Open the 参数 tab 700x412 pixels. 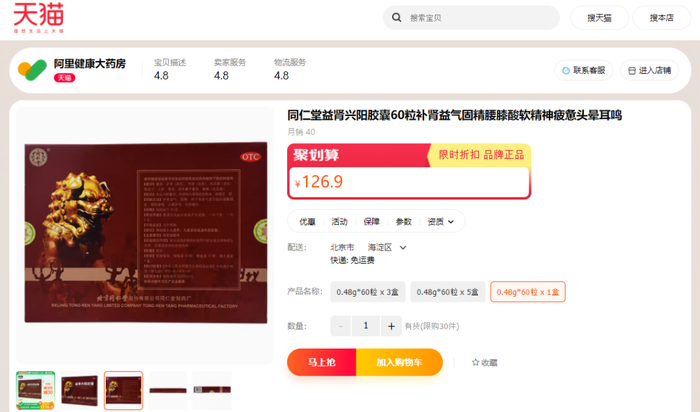(404, 222)
